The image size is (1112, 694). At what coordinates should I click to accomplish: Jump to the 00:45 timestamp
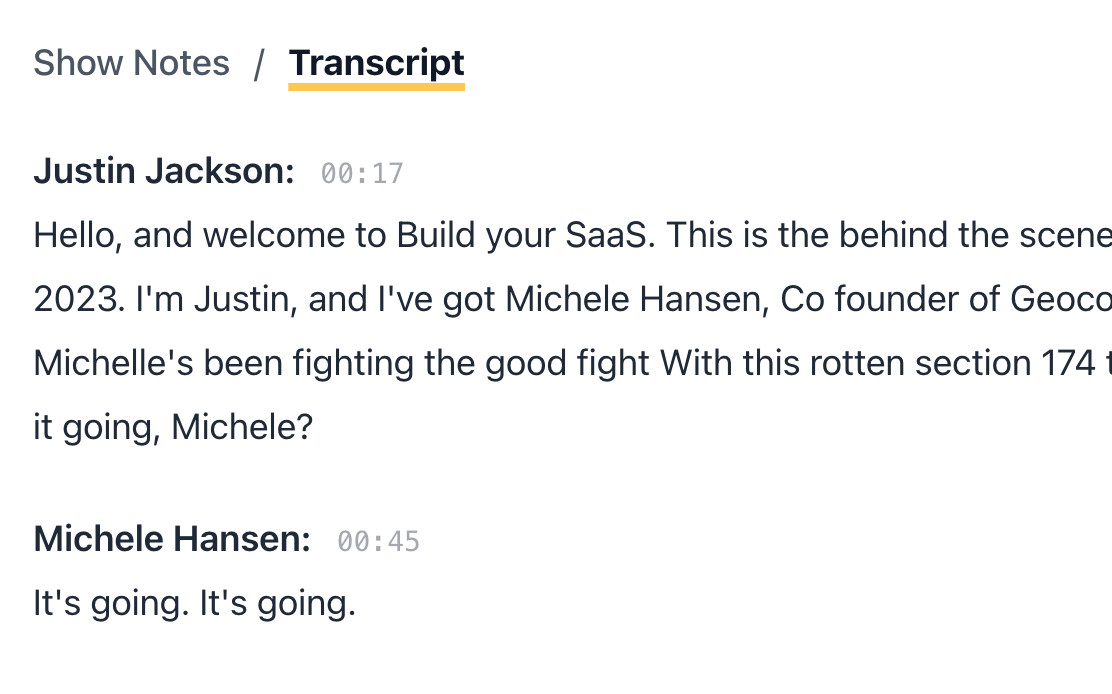[x=378, y=542]
